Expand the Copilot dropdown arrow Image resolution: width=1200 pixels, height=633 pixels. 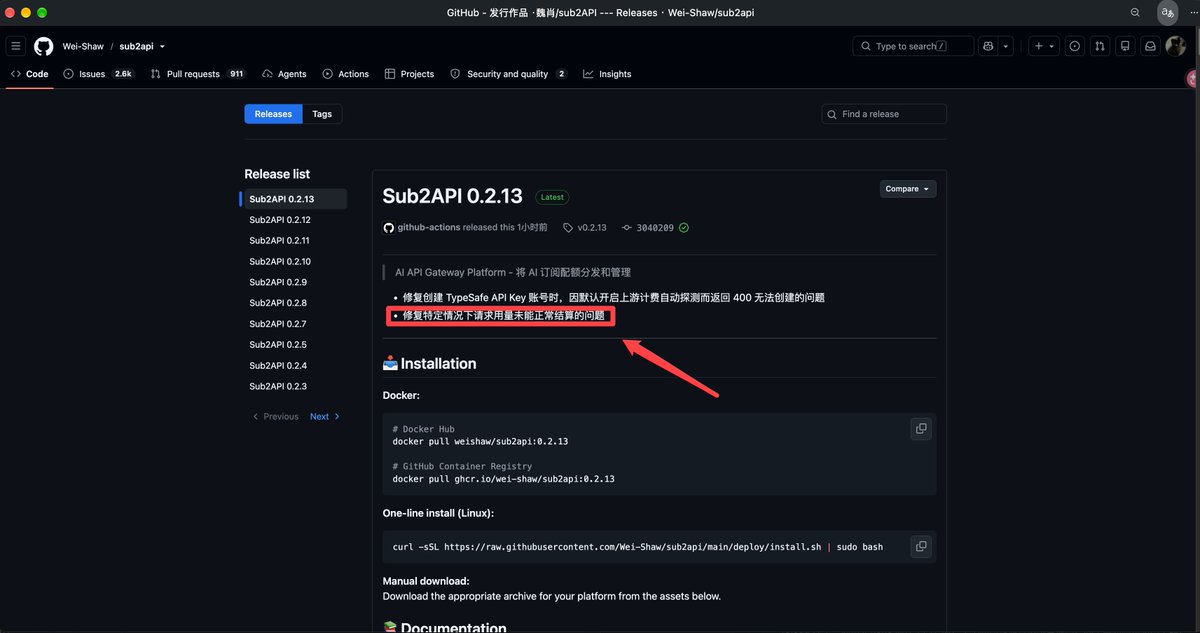click(1006, 46)
